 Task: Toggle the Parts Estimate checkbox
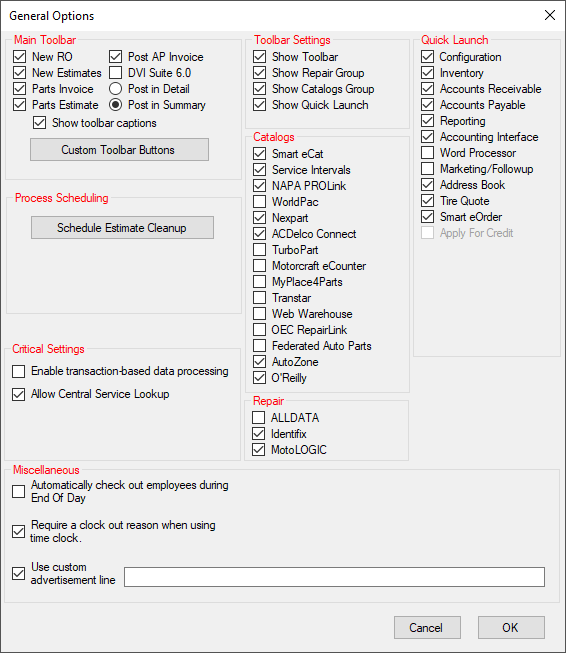pyautogui.click(x=20, y=105)
